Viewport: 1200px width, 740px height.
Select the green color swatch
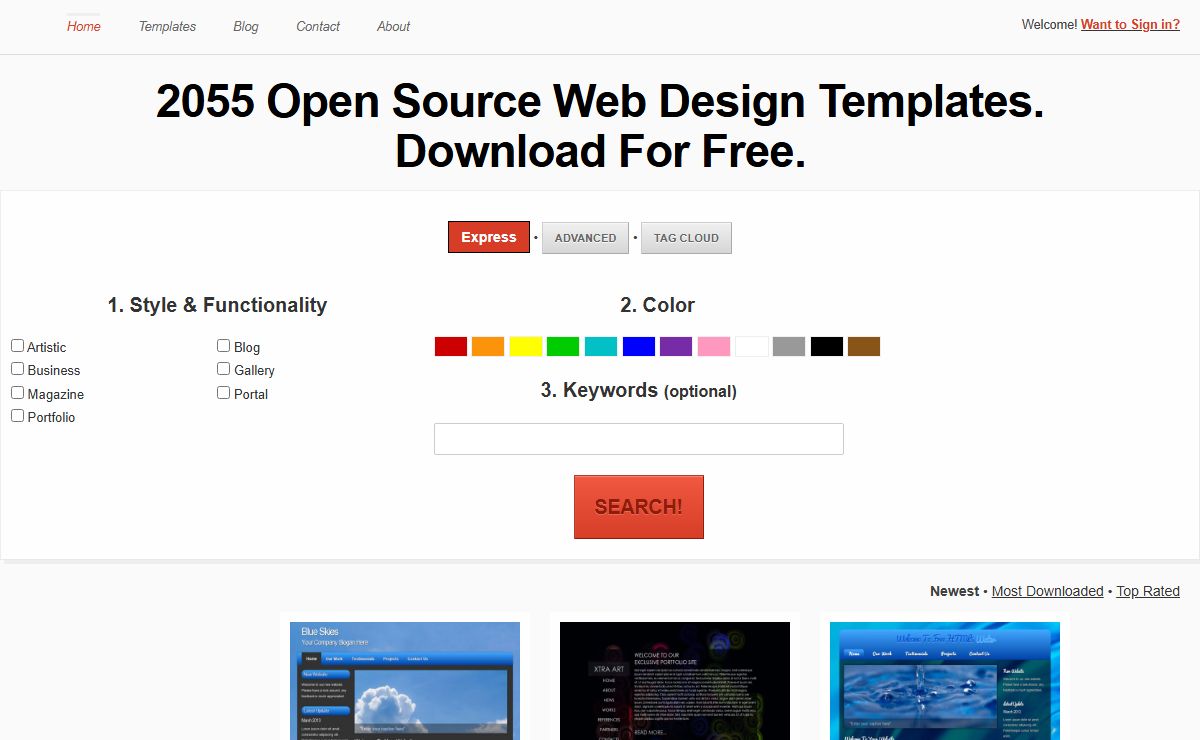(563, 346)
